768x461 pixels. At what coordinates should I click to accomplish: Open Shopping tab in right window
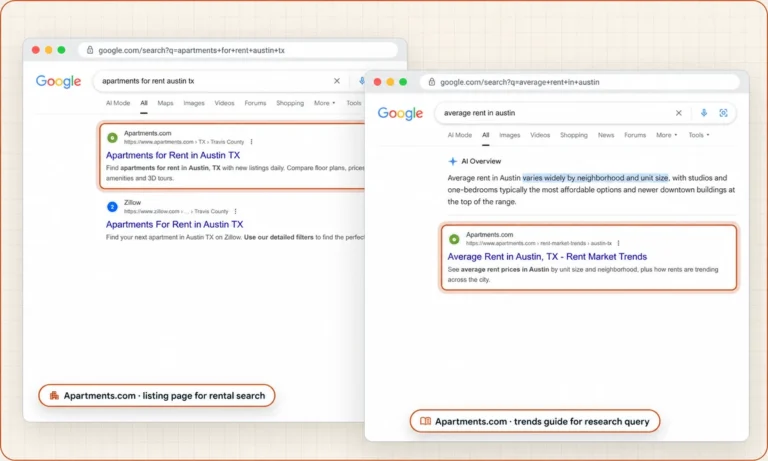tap(574, 135)
